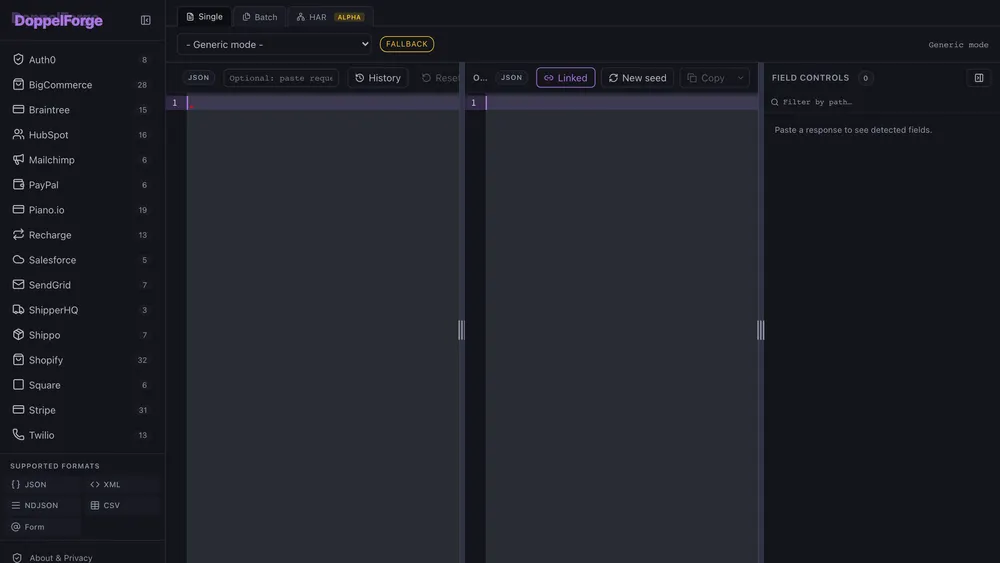Switch to the Single tab
Screen dimensions: 1000x563
pos(204,17)
